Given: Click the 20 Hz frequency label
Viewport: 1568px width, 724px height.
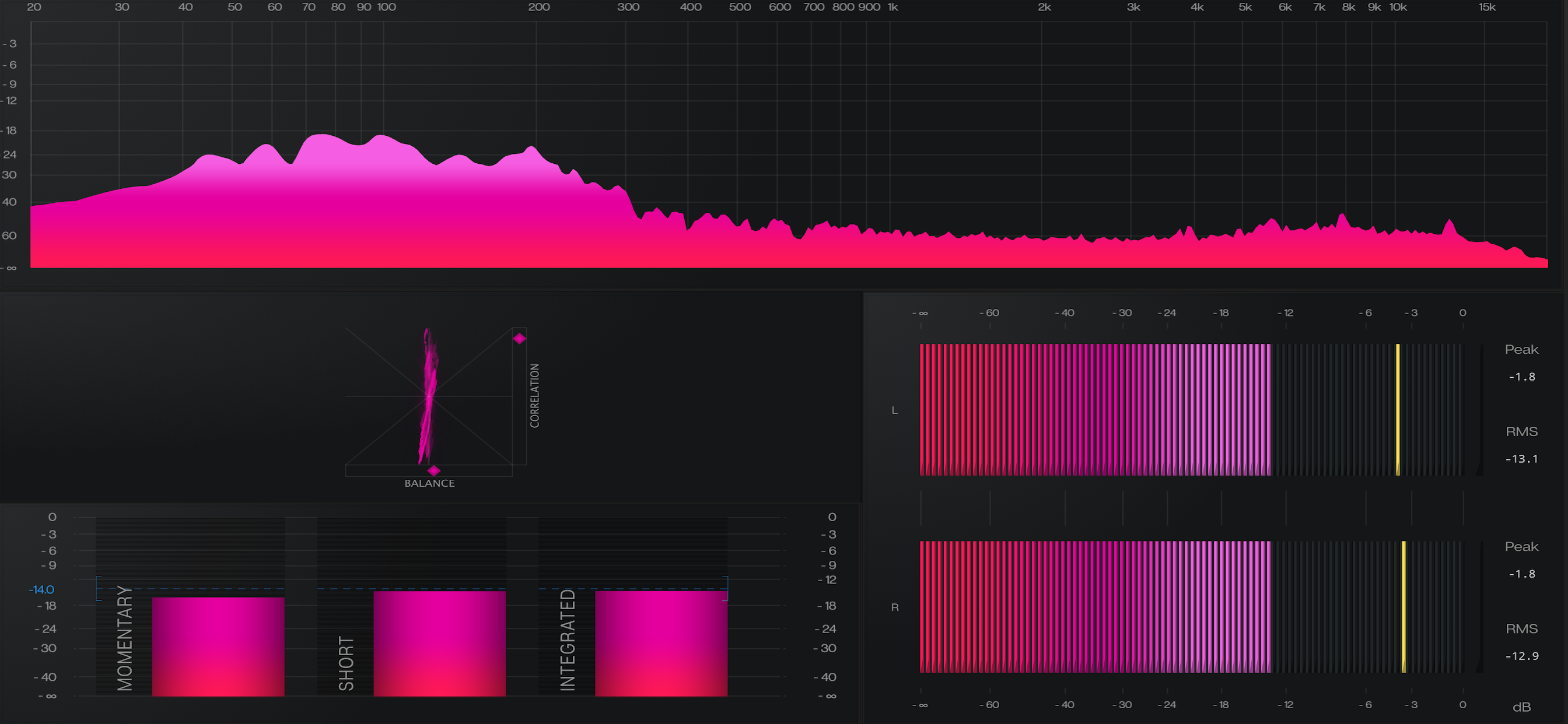Looking at the screenshot, I should pyautogui.click(x=34, y=8).
